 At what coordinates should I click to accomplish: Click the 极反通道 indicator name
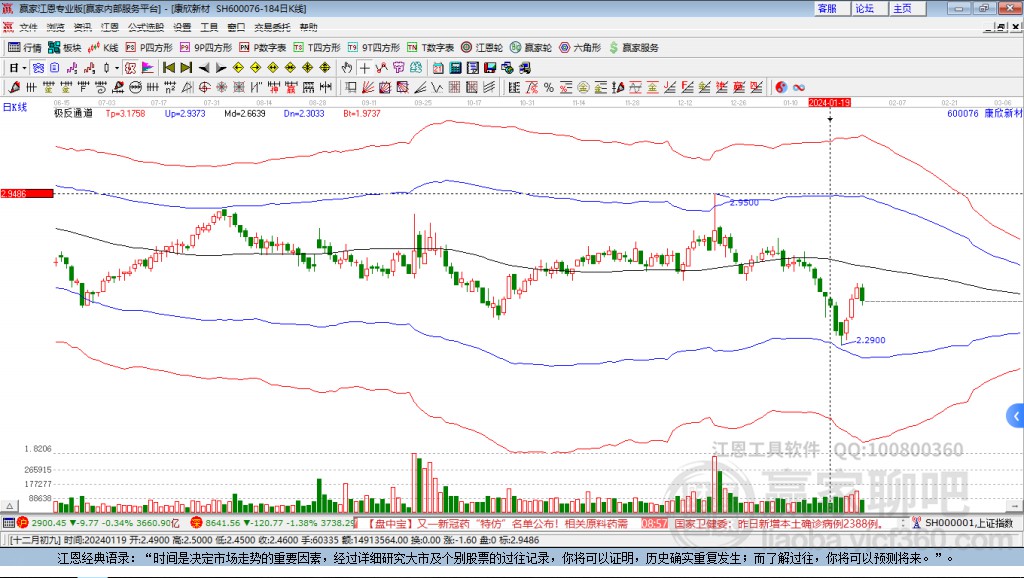[x=73, y=113]
